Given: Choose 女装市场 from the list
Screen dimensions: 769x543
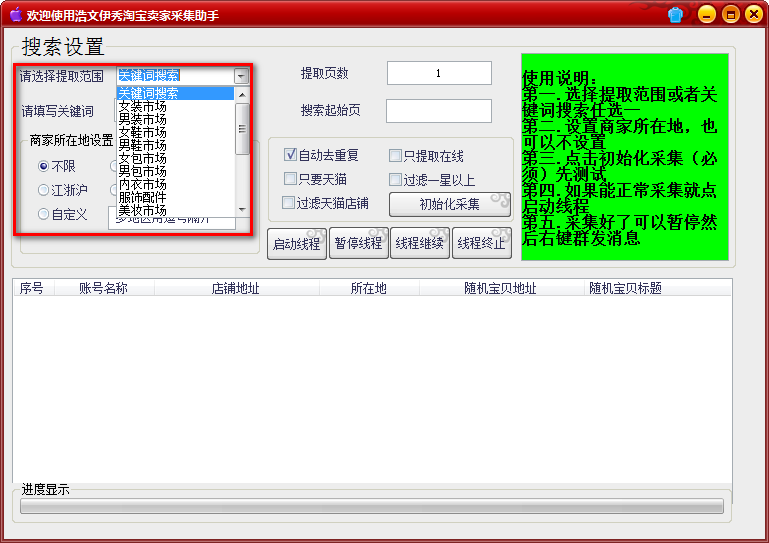Looking at the screenshot, I should [176, 106].
